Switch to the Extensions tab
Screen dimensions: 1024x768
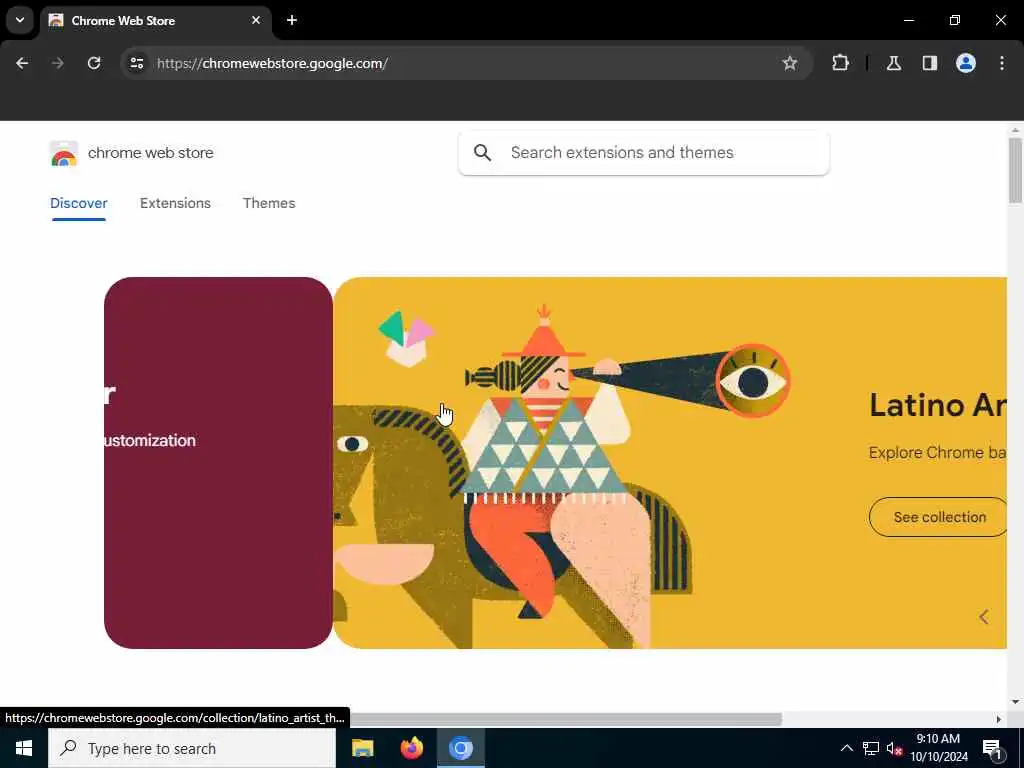[x=175, y=203]
